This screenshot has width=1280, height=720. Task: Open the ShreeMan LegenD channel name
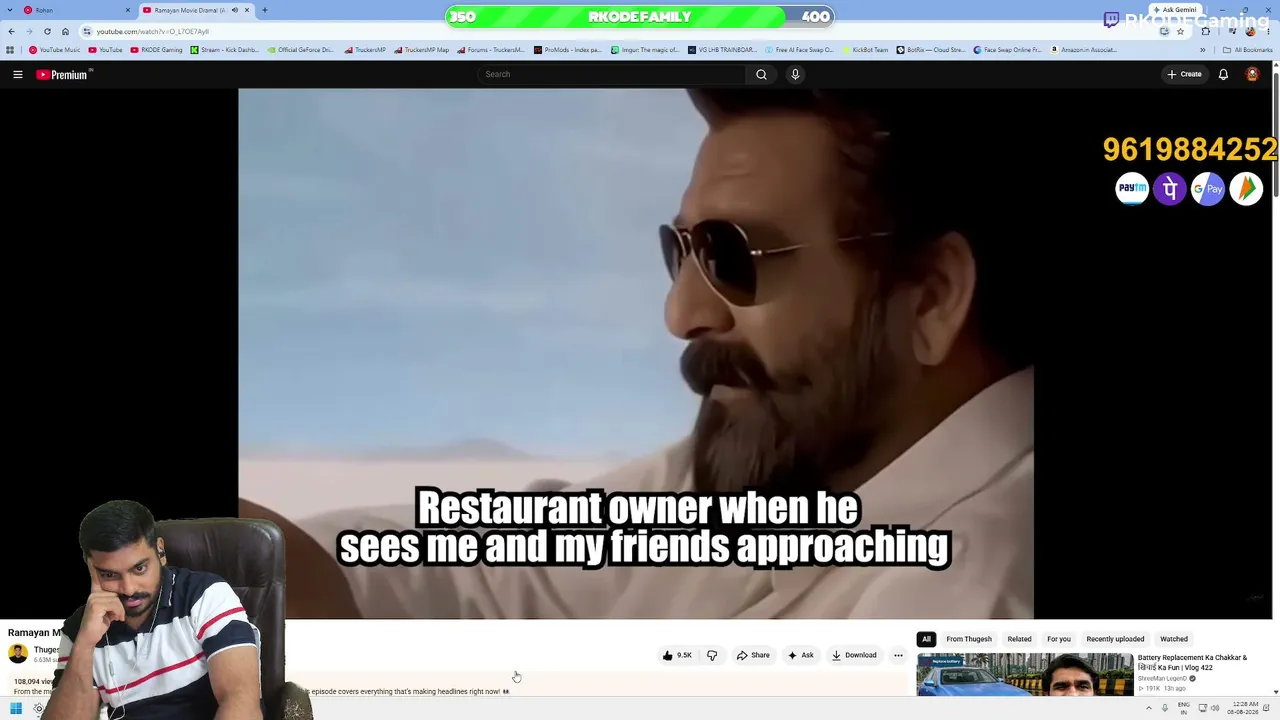1162,679
